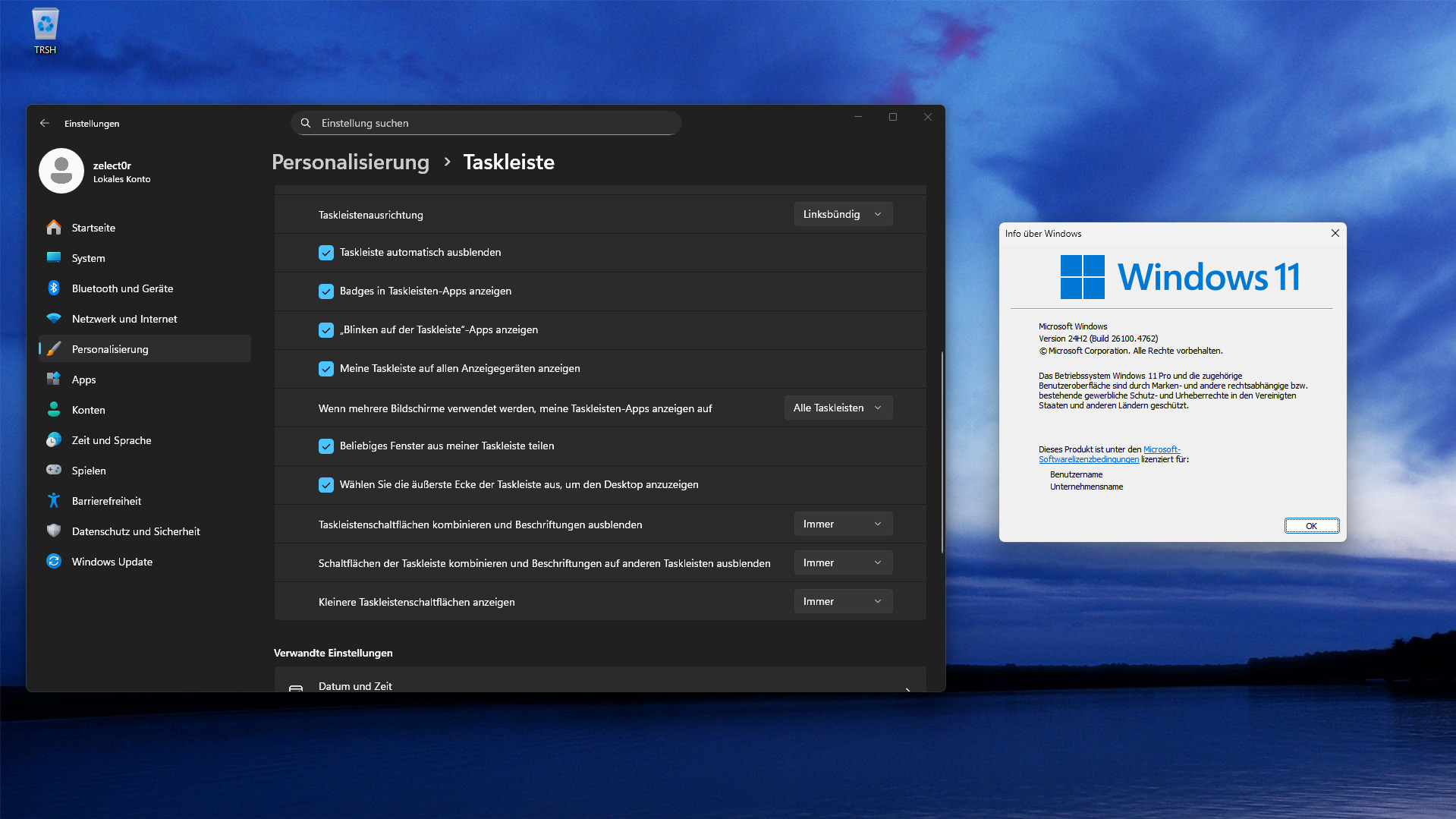1456x819 pixels.
Task: Maximize the Einstellungen window
Action: pyautogui.click(x=893, y=117)
